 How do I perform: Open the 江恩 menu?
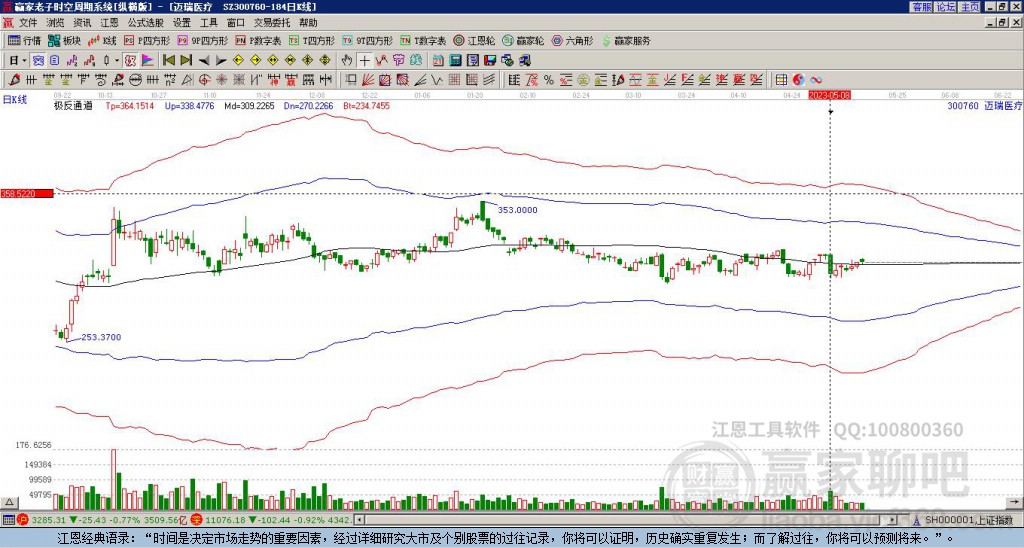[110, 23]
